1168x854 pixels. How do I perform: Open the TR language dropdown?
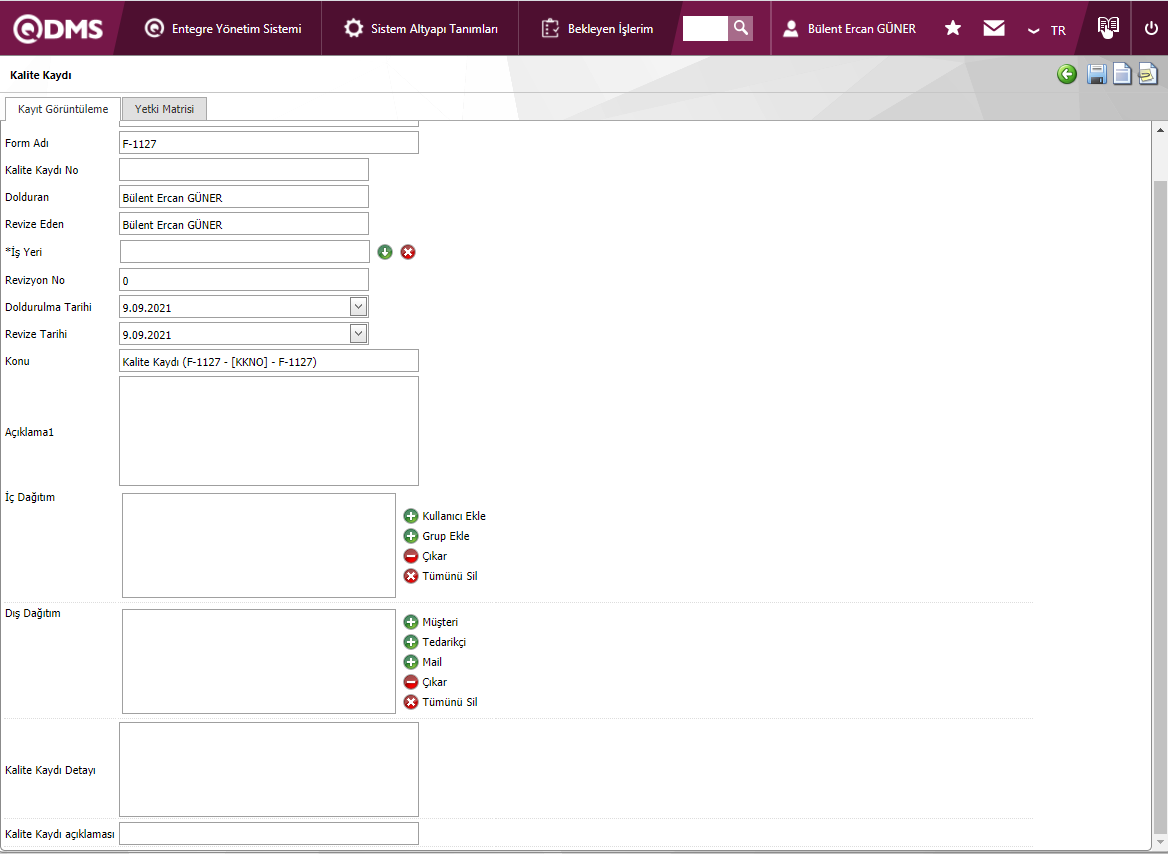[1048, 30]
